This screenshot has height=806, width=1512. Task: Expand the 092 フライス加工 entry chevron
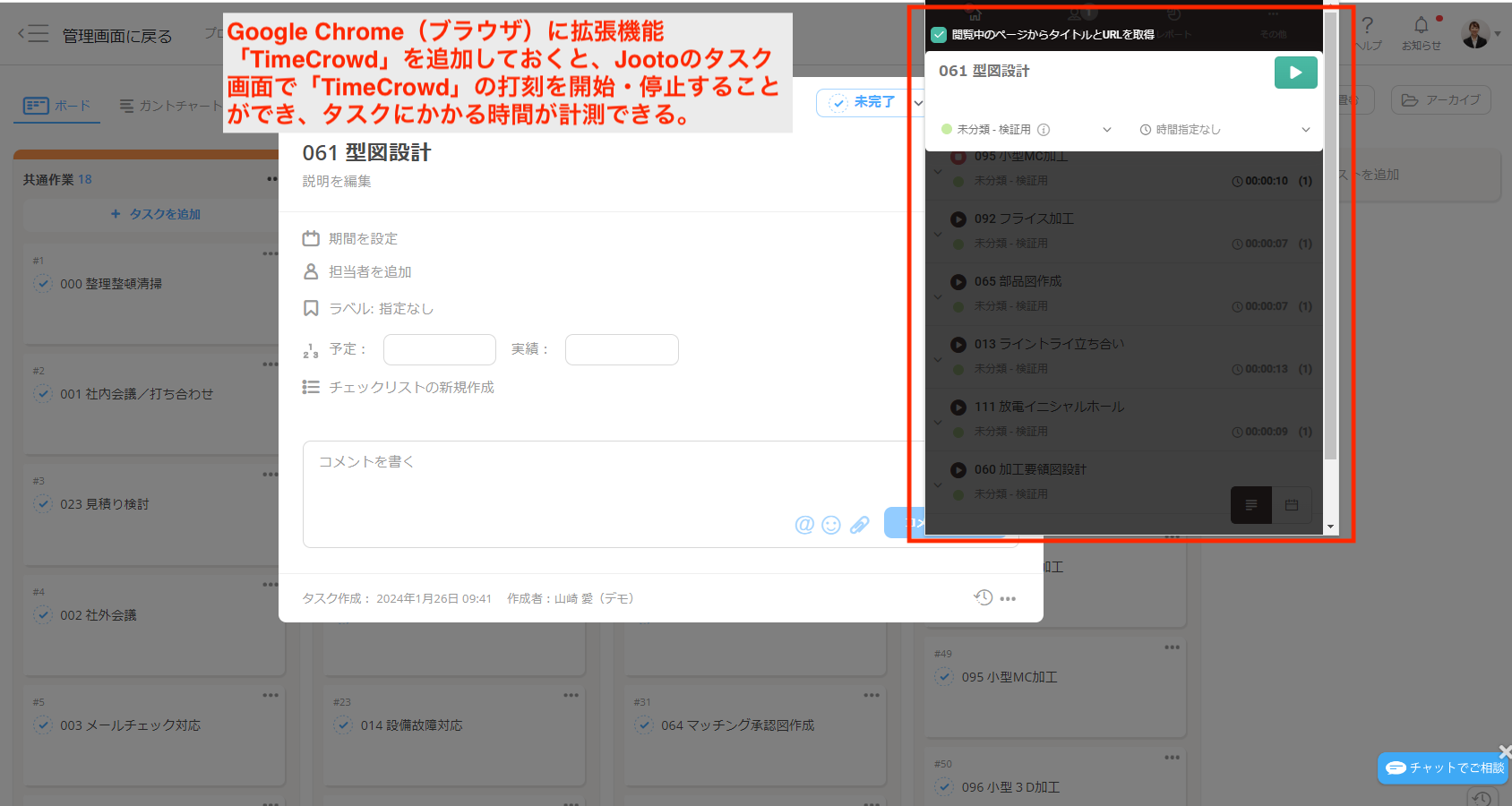point(938,234)
